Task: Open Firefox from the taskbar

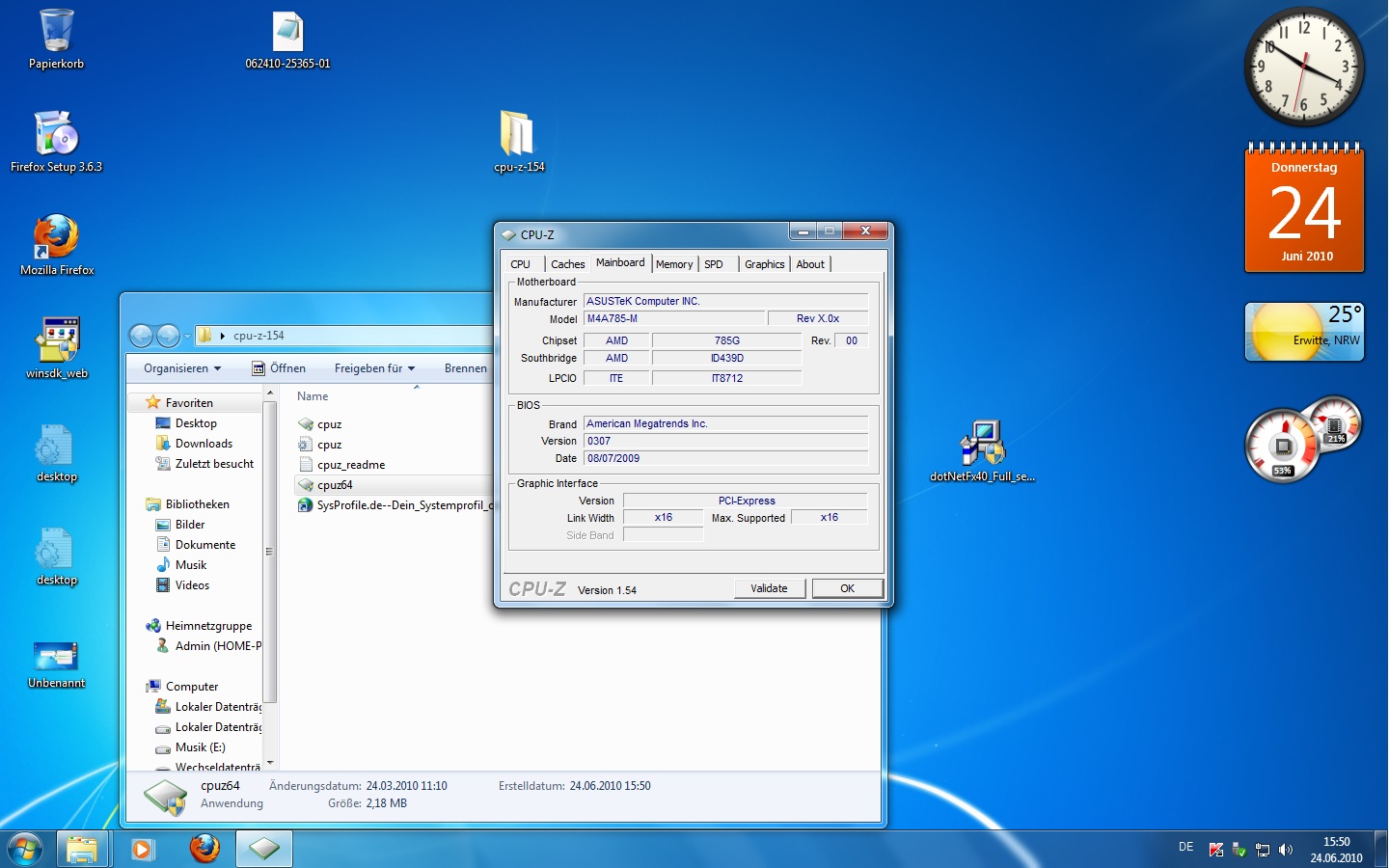Action: pos(204,849)
